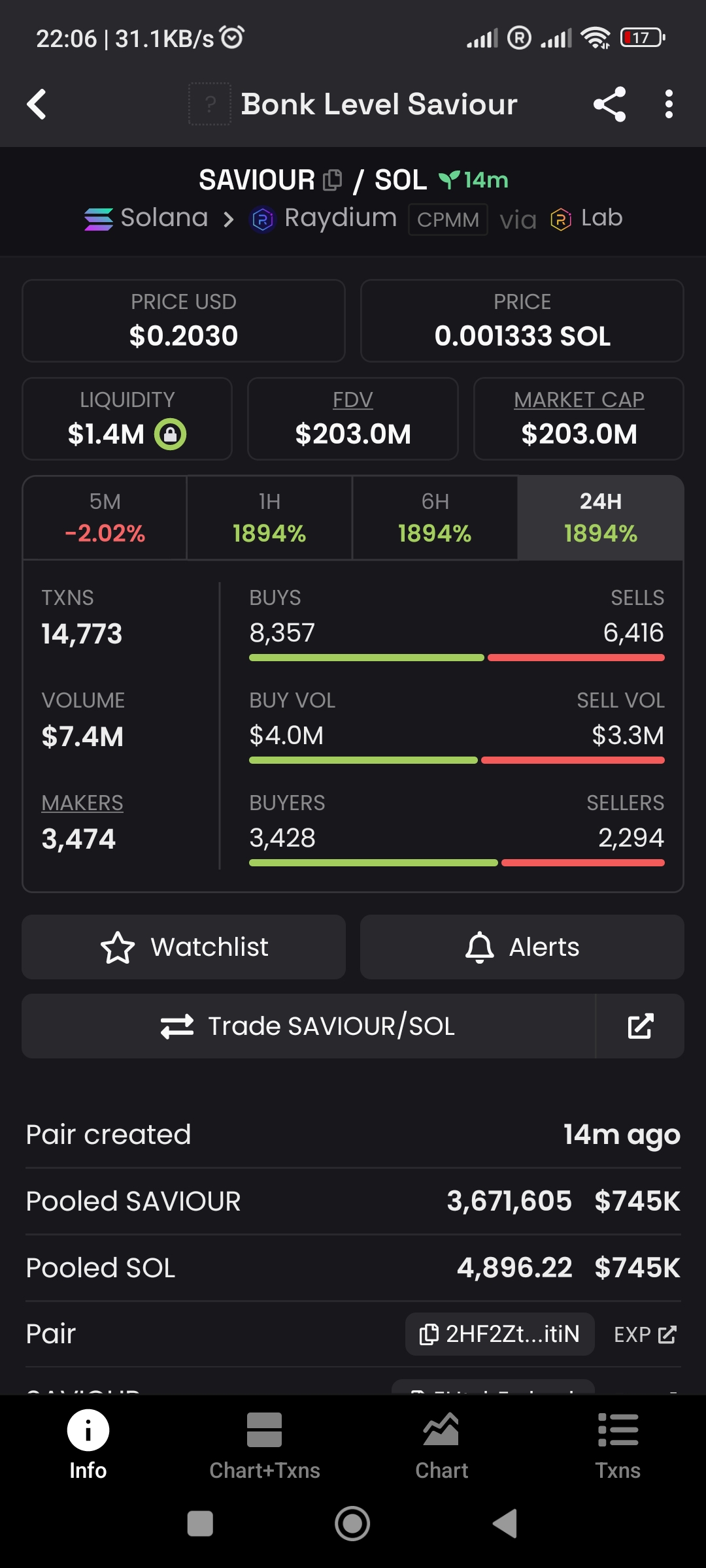Select the 6H timeframe tab
706x1568 pixels.
tap(435, 518)
